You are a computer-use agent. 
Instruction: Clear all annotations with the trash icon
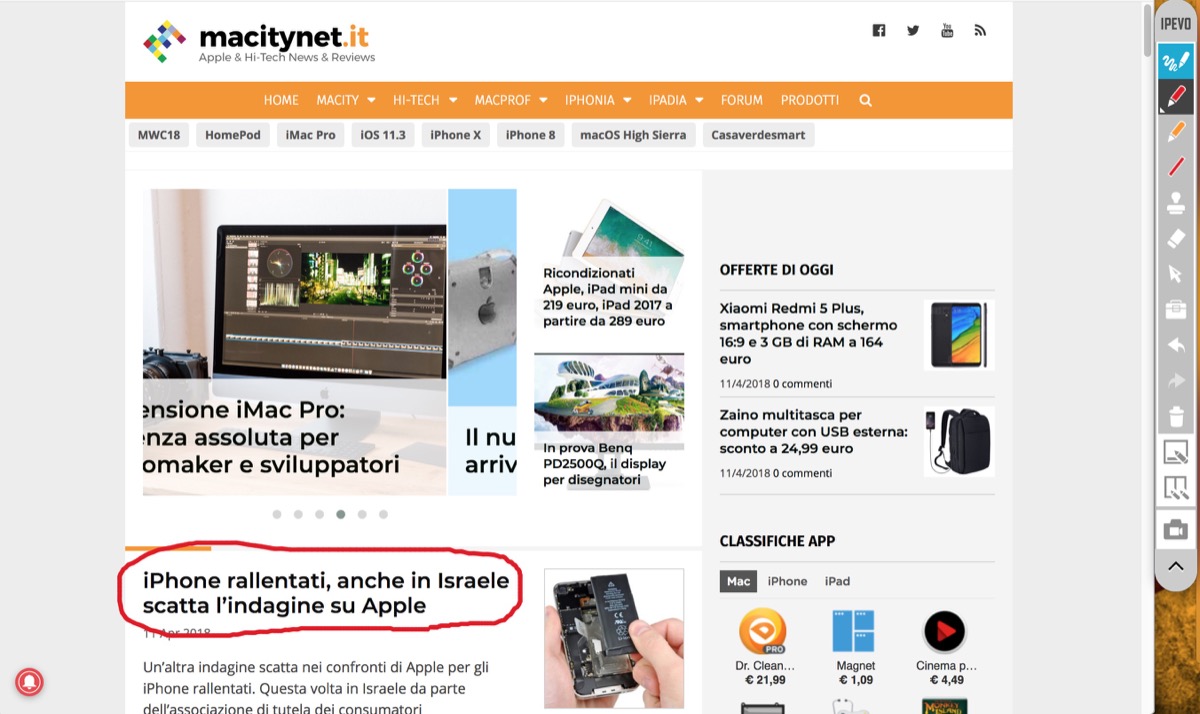pos(1176,416)
